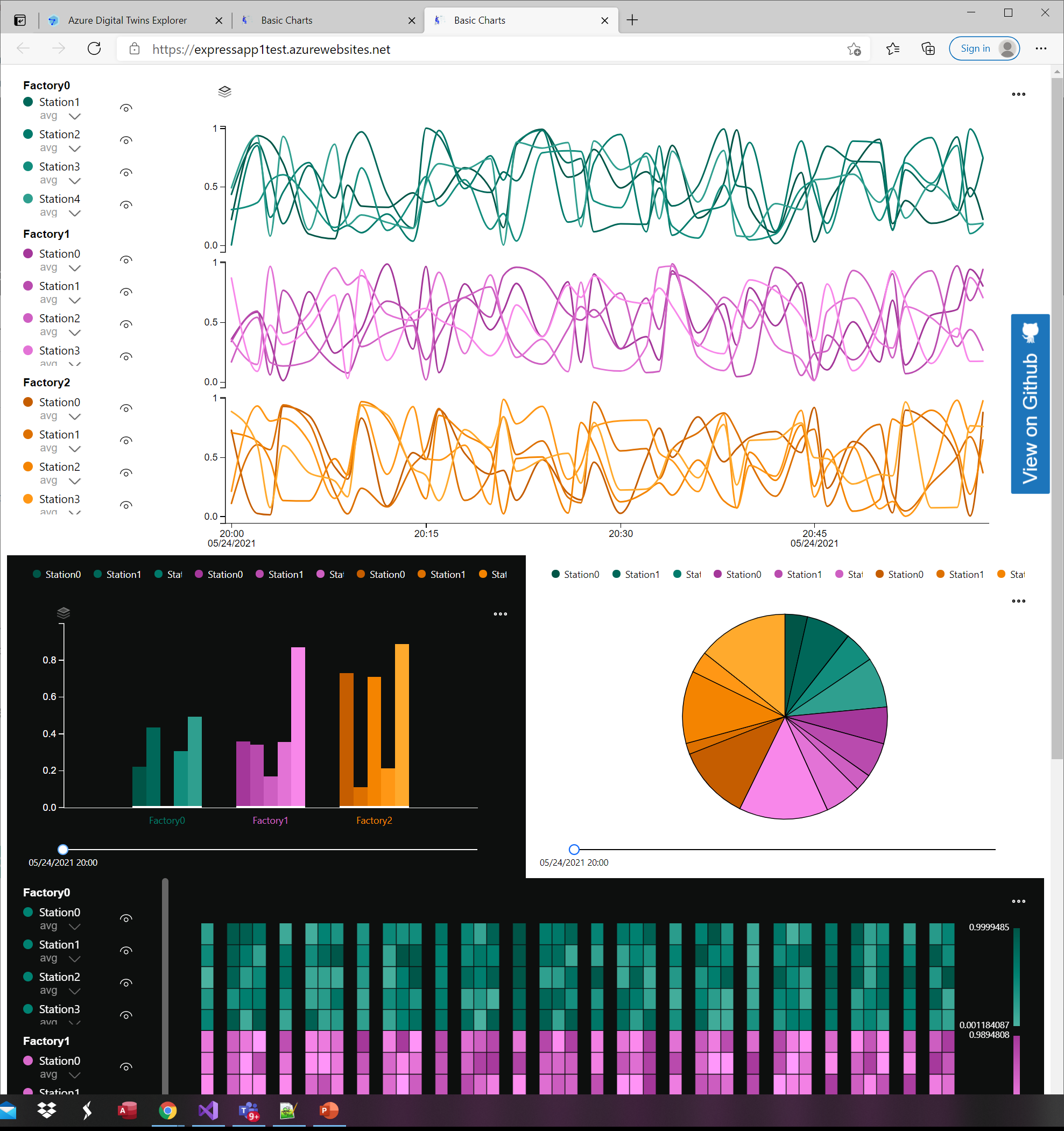Click the Sign in button

[975, 49]
